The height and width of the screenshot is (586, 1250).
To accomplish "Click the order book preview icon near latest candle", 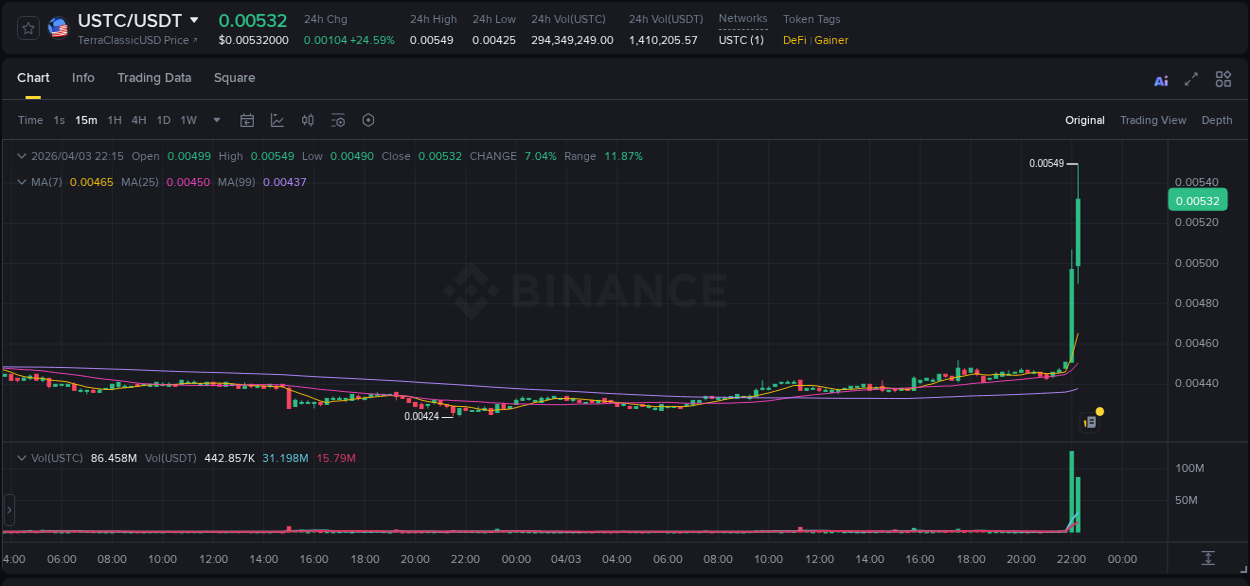I will (1089, 421).
